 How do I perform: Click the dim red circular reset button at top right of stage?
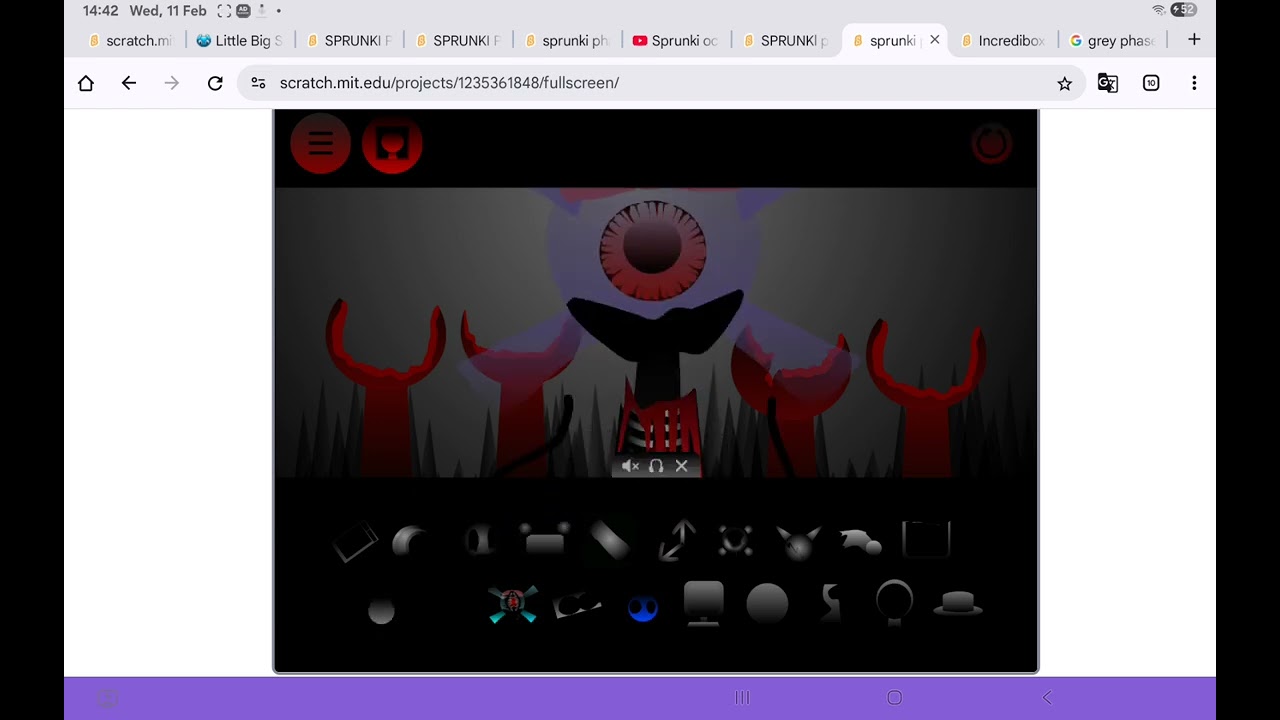pyautogui.click(x=992, y=144)
